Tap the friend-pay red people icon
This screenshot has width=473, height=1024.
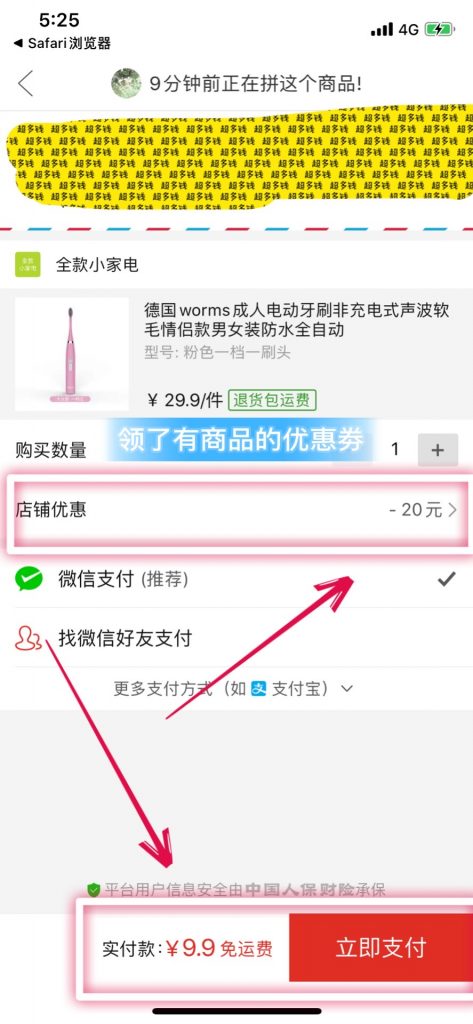click(29, 638)
